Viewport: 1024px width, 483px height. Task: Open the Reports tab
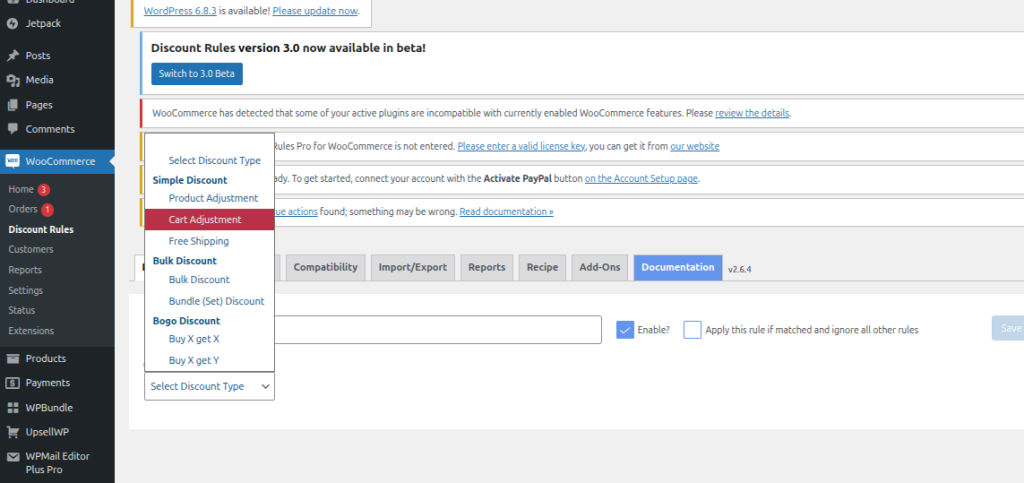pyautogui.click(x=487, y=268)
